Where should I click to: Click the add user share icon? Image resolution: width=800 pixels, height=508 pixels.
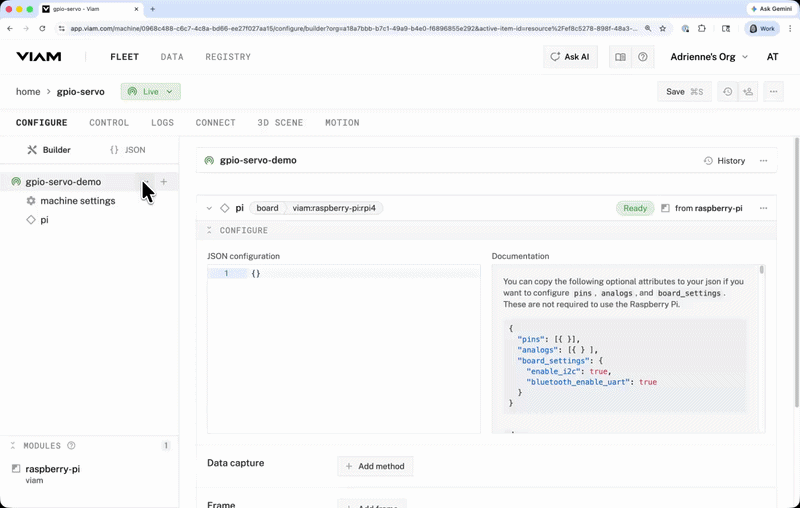click(748, 92)
